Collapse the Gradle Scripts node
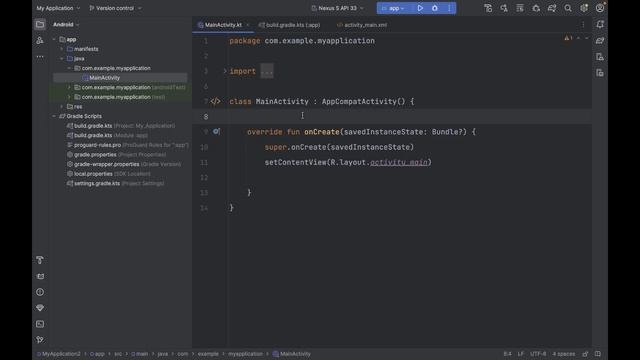 (x=54, y=116)
